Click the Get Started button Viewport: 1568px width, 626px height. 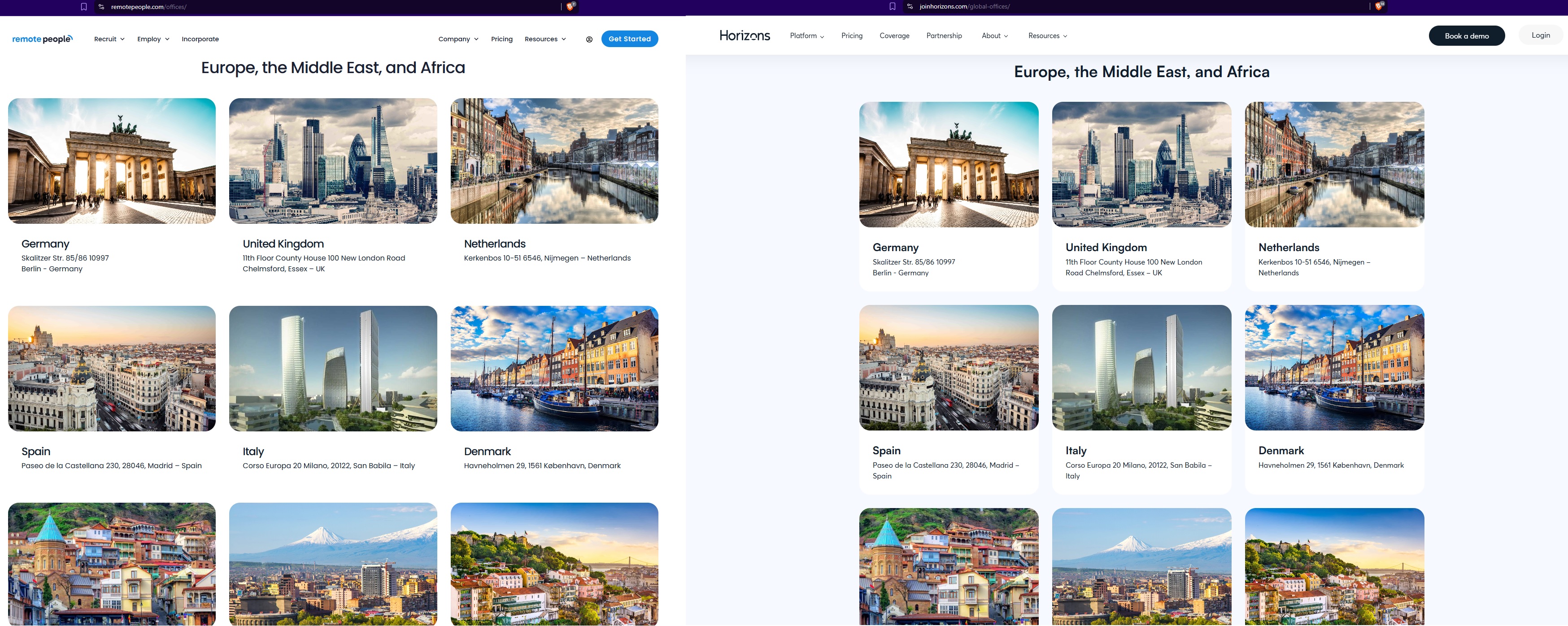point(629,39)
